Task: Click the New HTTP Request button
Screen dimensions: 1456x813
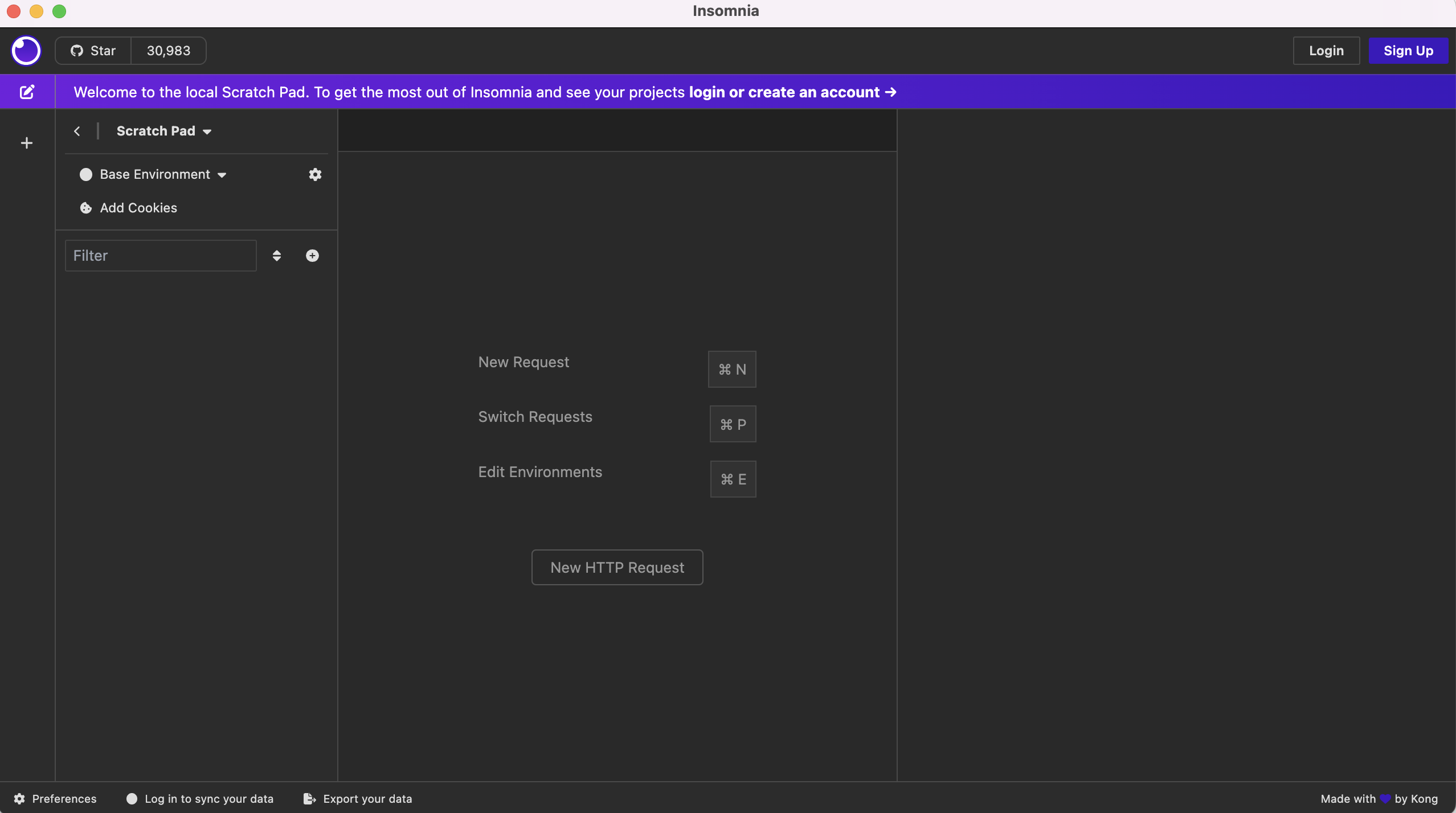Action: coord(617,566)
